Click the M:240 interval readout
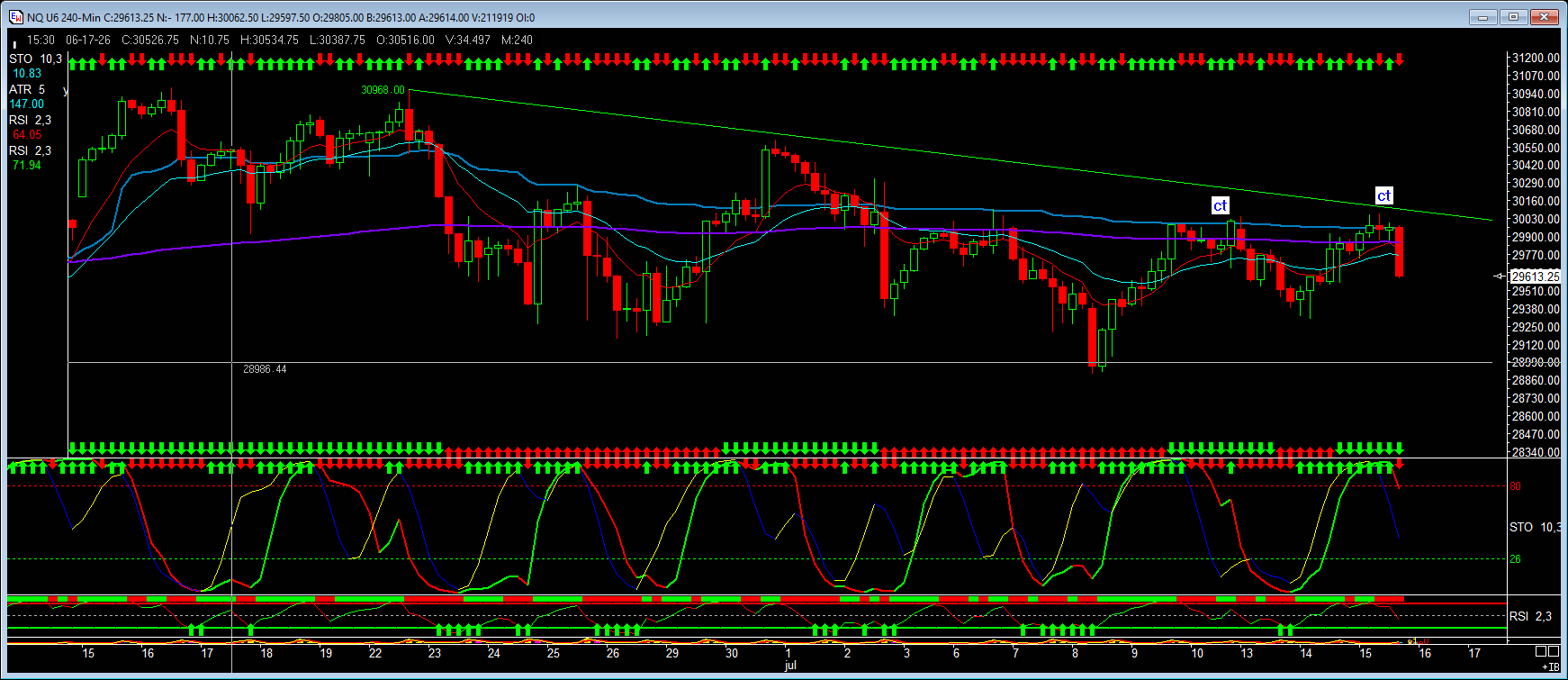Viewport: 1568px width, 680px height. pyautogui.click(x=518, y=40)
